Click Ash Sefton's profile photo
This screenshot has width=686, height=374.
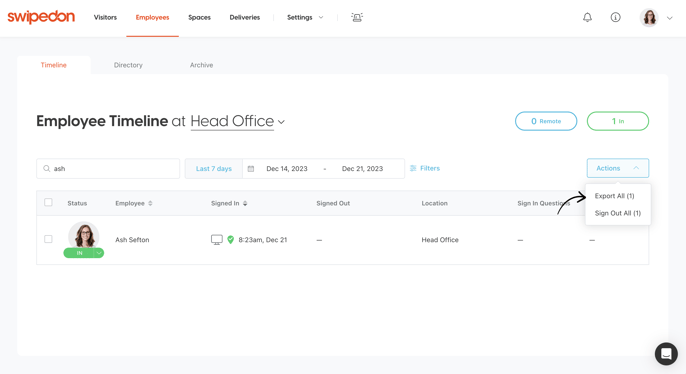84,236
